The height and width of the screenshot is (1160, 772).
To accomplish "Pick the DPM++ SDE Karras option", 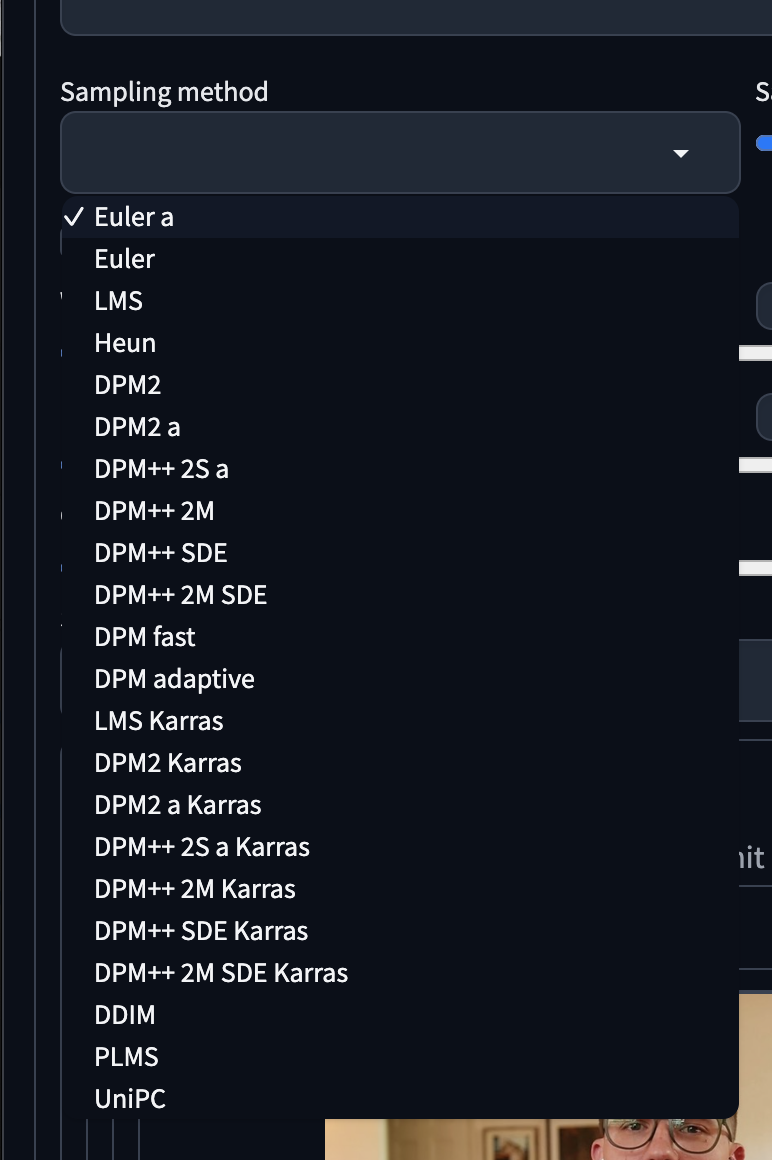I will pyautogui.click(x=201, y=930).
